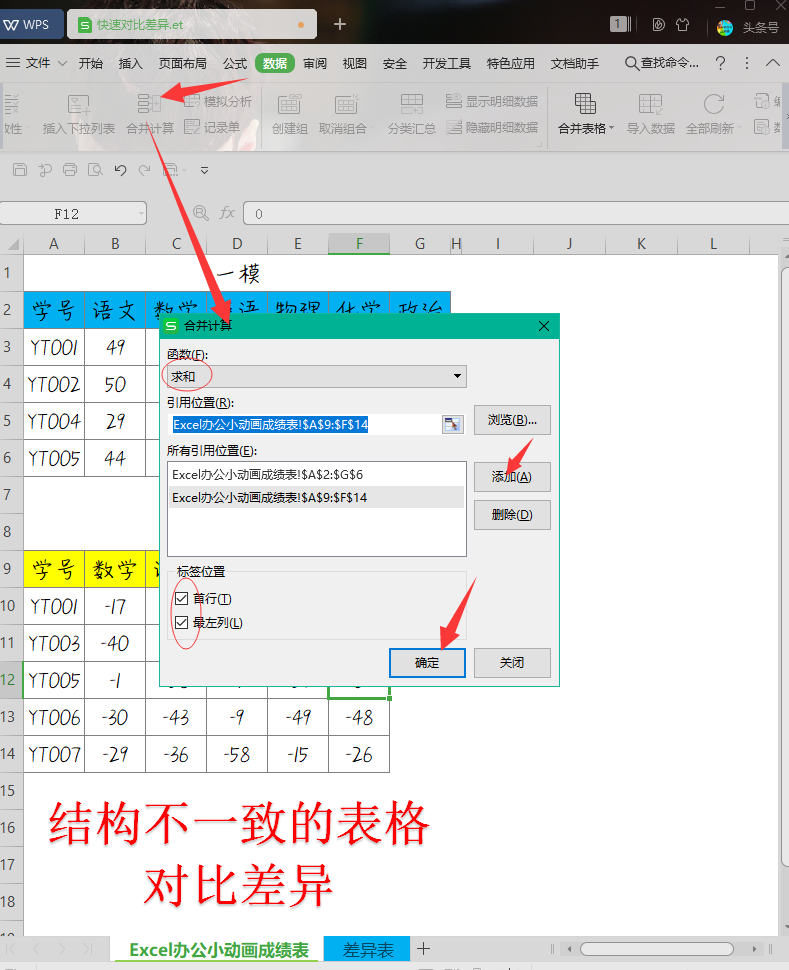Open the more options vertical dots menu

pos(747,63)
